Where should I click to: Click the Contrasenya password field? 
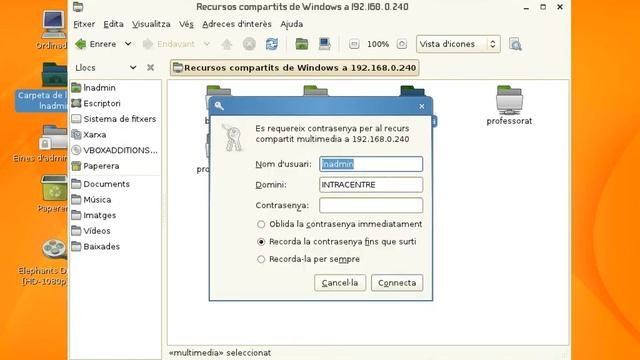371,205
